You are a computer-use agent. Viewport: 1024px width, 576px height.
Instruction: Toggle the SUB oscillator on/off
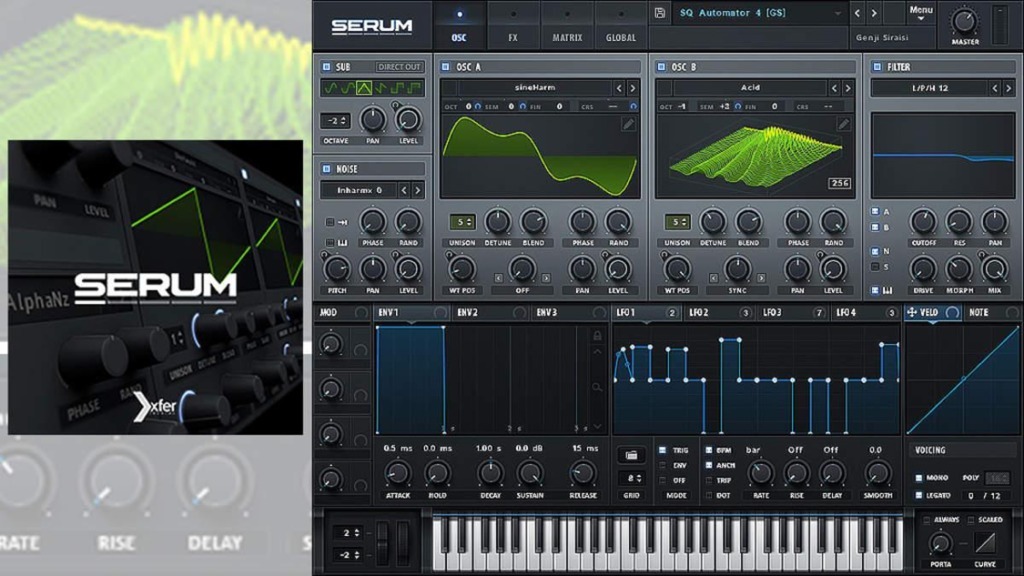click(x=327, y=67)
